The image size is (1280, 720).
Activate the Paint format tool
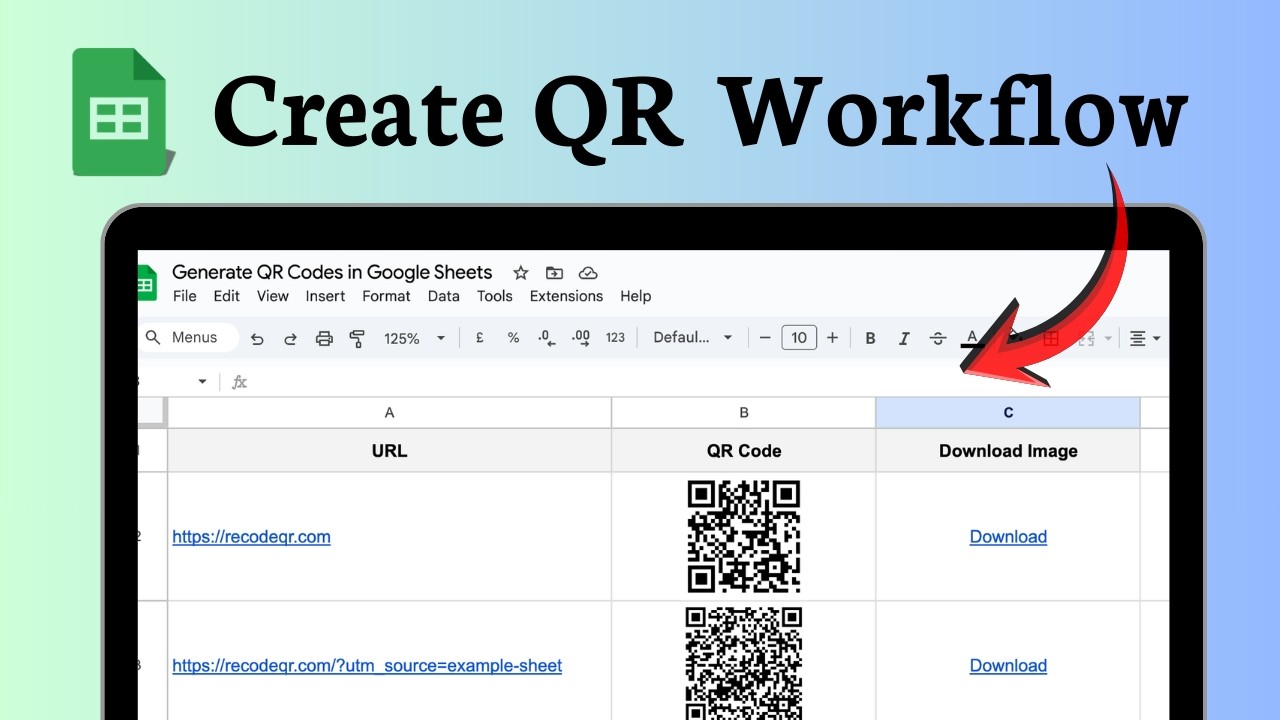(357, 338)
